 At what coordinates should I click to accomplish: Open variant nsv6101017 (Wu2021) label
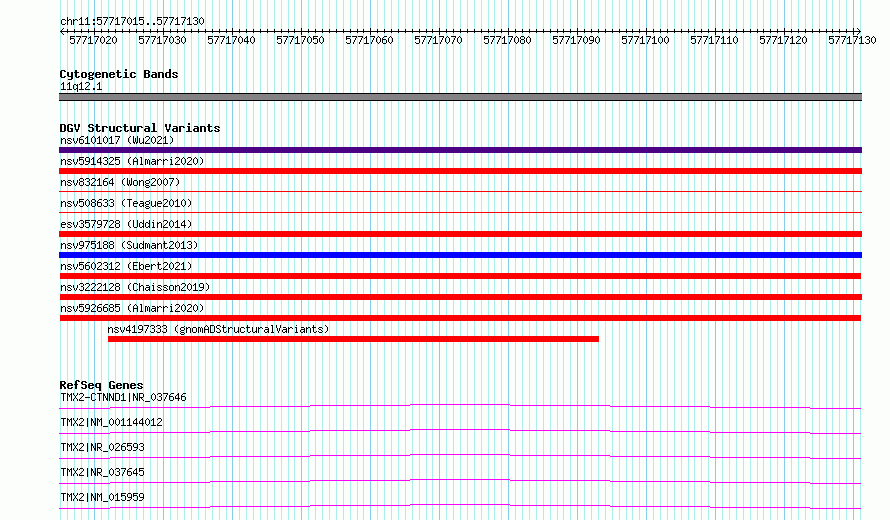click(x=117, y=140)
